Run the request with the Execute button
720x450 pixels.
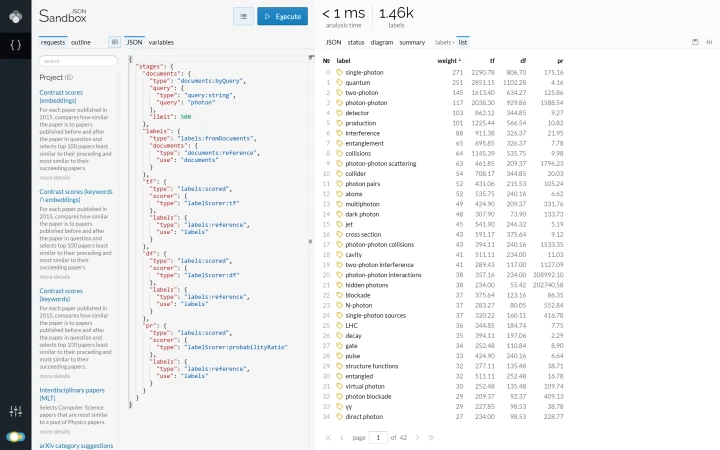(282, 17)
